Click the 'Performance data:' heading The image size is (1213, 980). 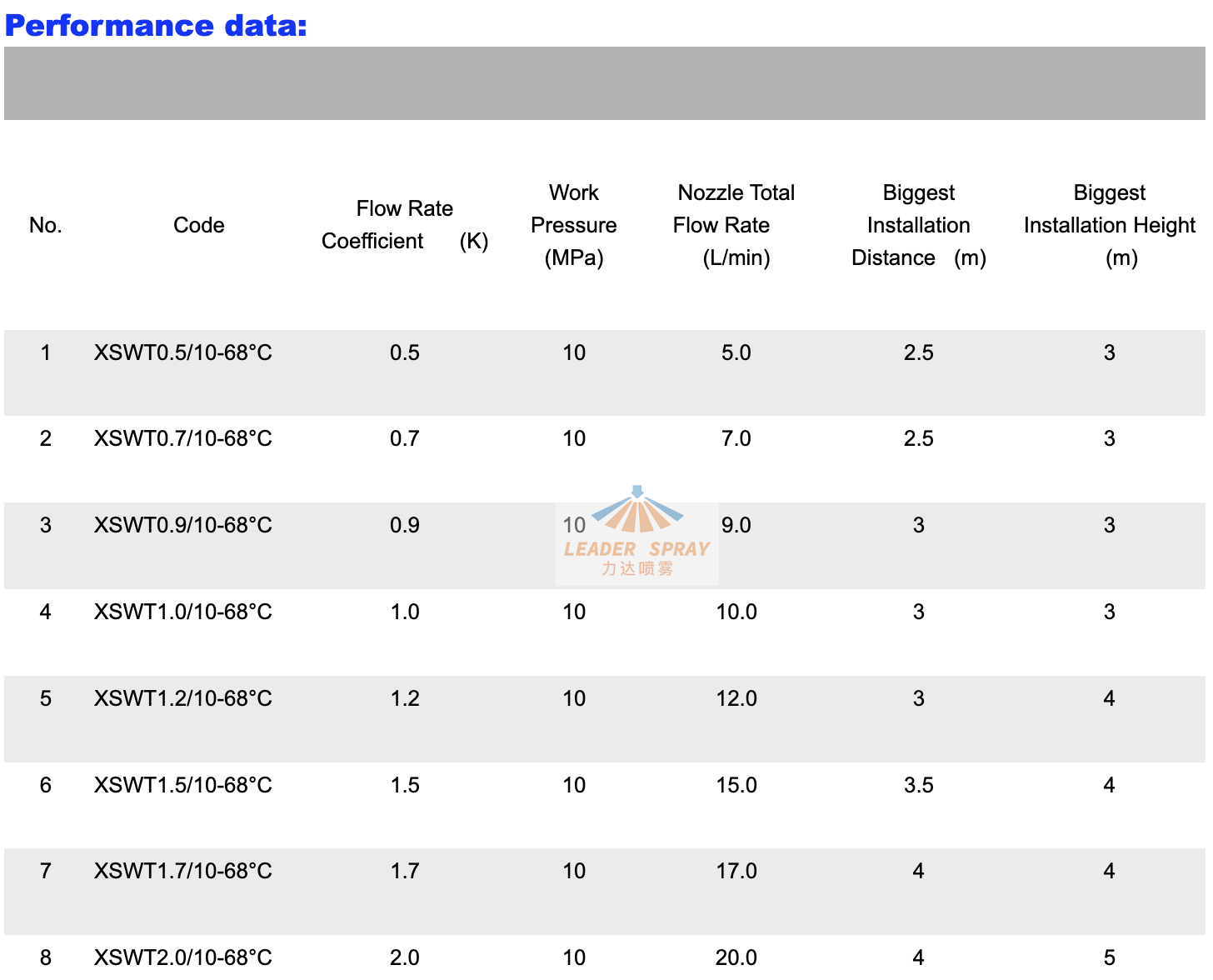pos(156,26)
